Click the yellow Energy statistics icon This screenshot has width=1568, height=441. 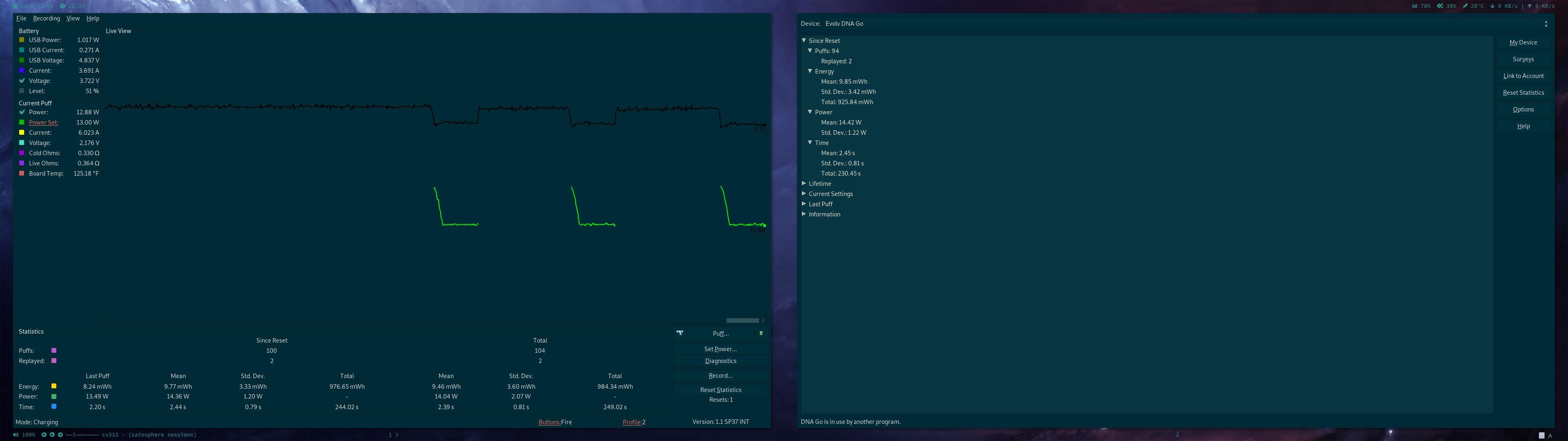pyautogui.click(x=53, y=386)
